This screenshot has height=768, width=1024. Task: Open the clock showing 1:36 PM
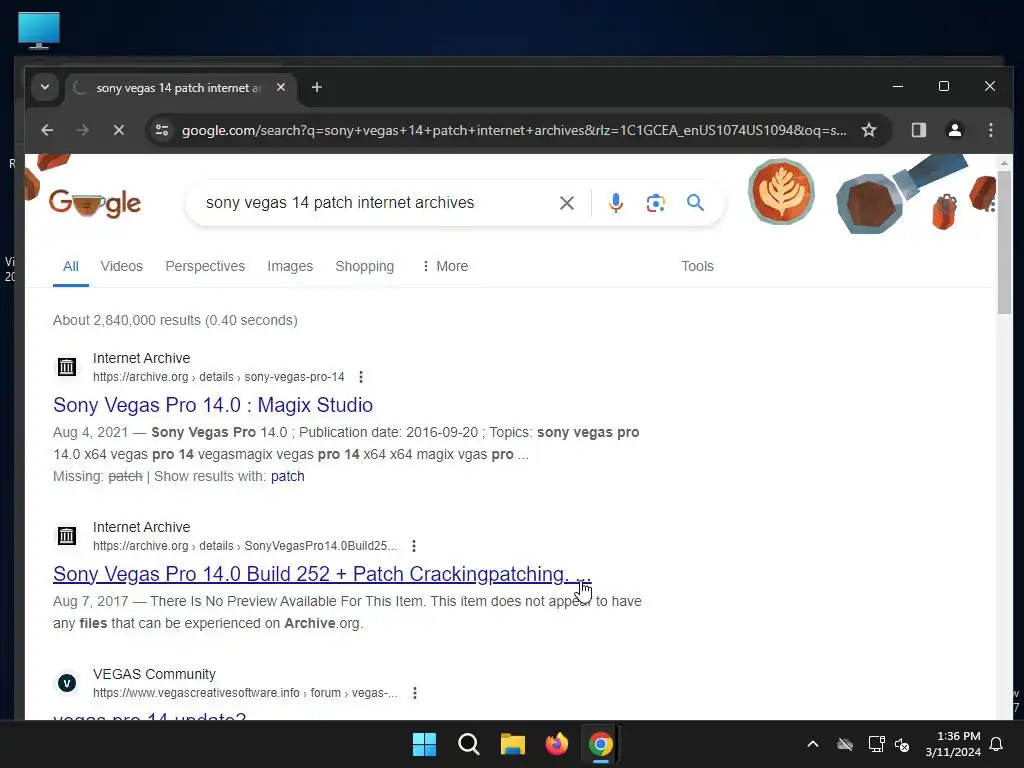[953, 744]
